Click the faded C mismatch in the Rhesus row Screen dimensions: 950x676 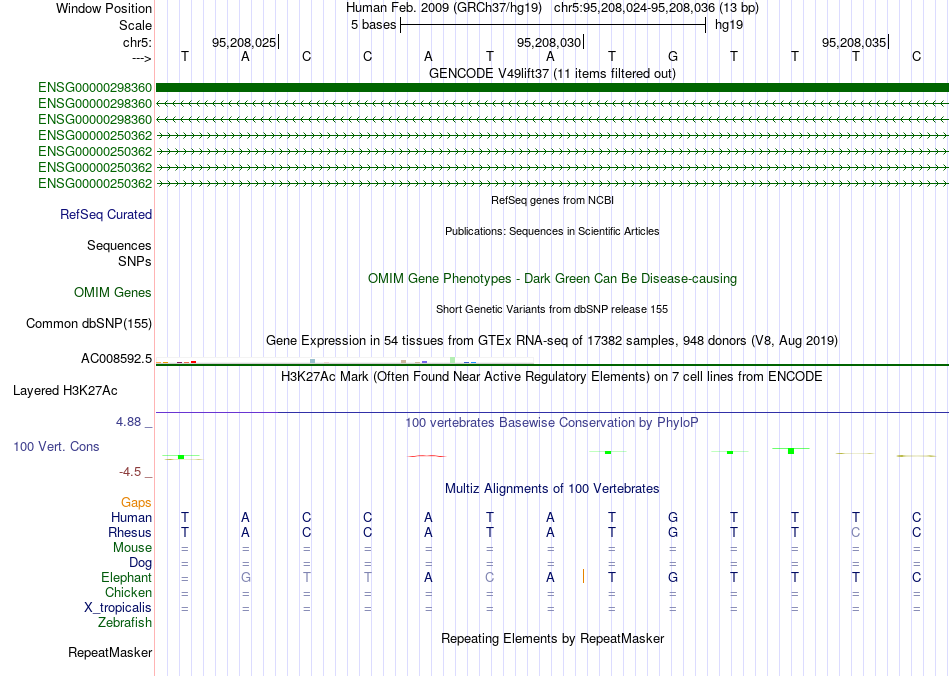(x=855, y=532)
